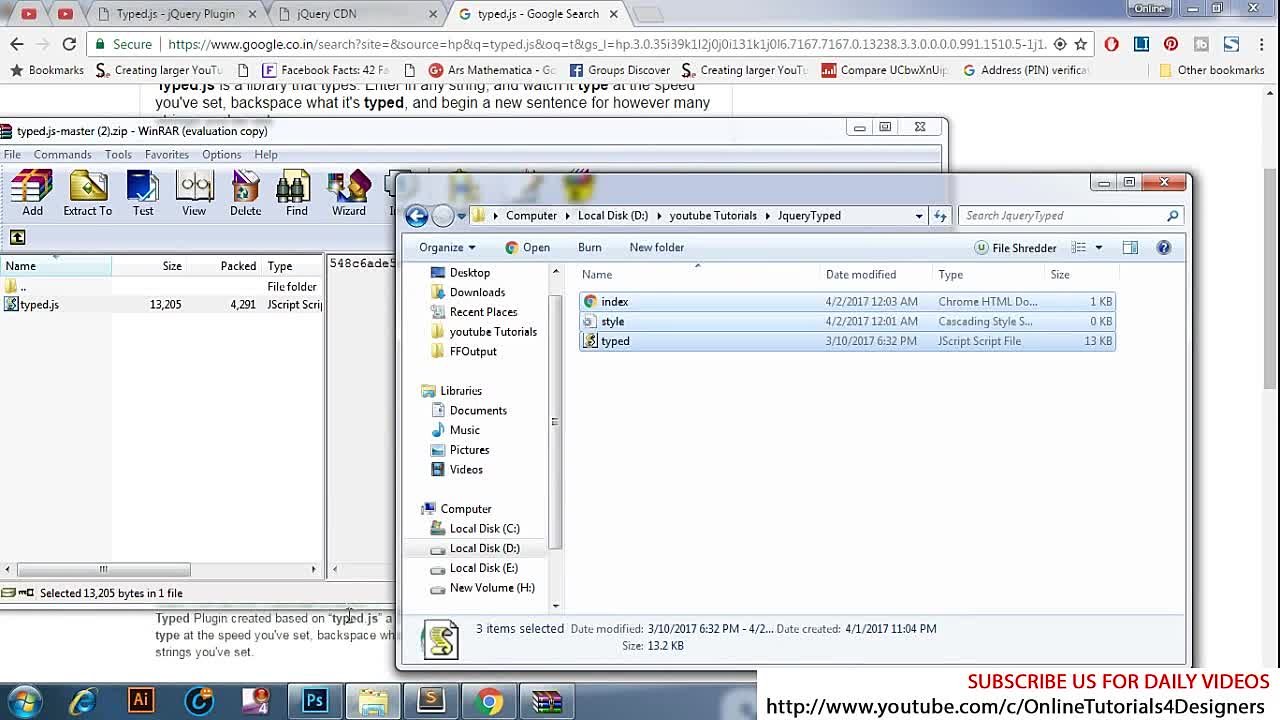
Task: Bookmark this page with star icon
Action: 1081,44
